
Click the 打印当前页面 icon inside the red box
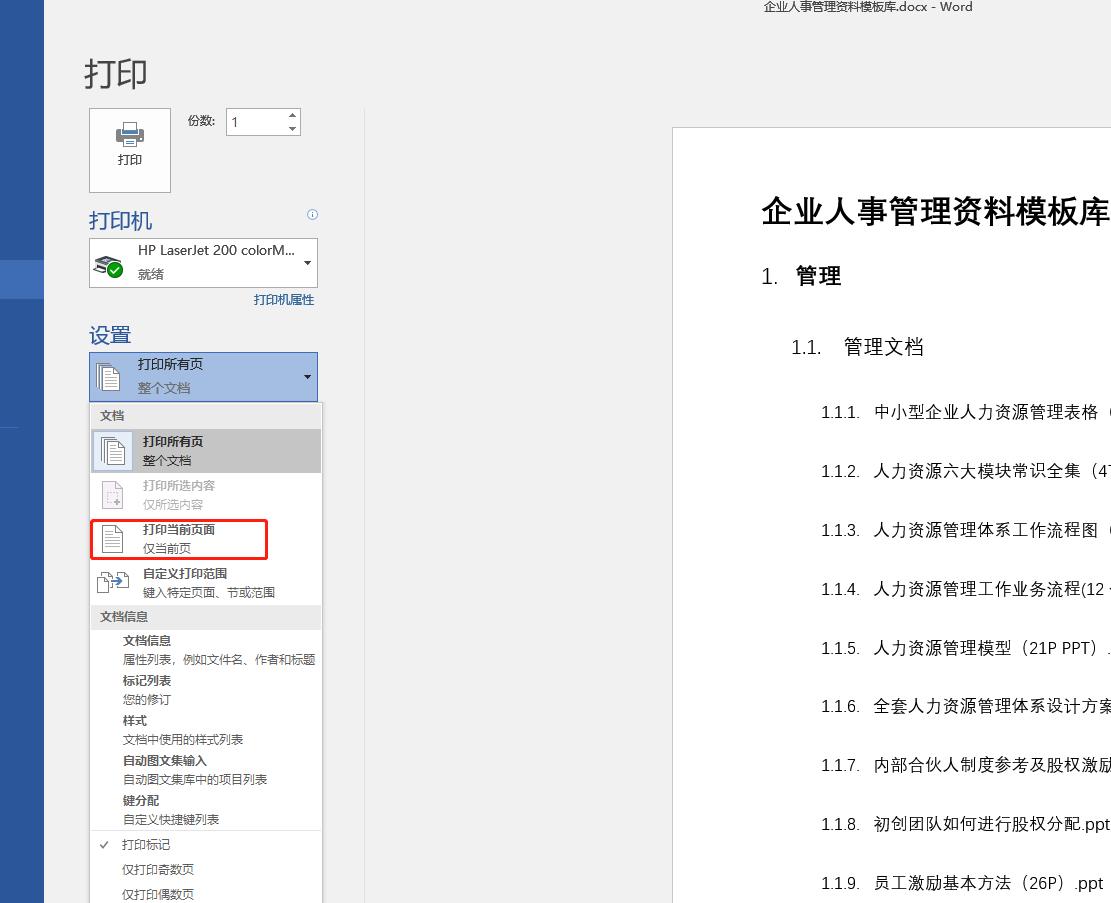tap(113, 538)
